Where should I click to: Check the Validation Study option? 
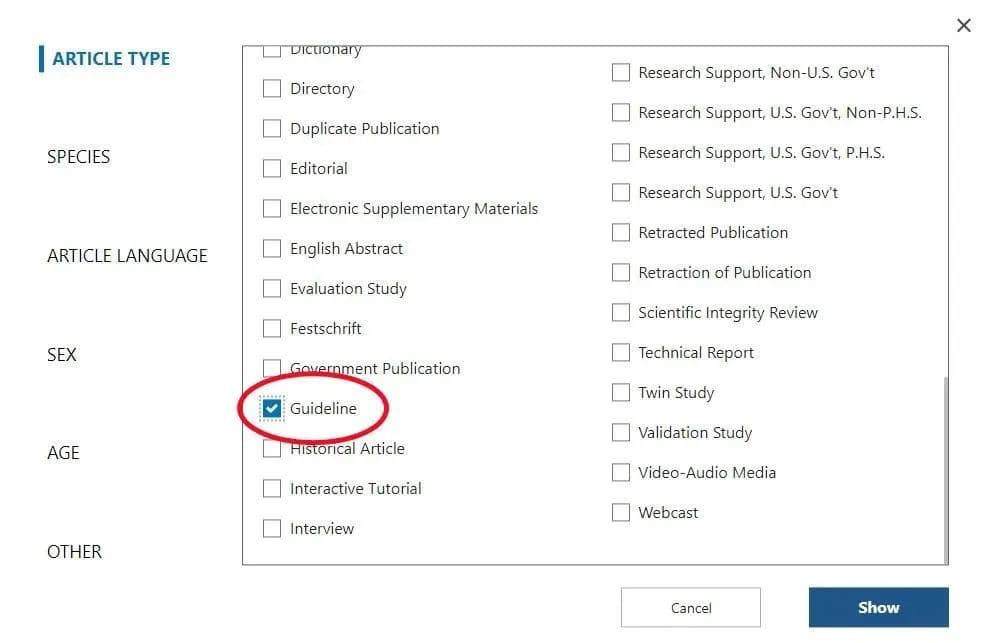click(621, 433)
